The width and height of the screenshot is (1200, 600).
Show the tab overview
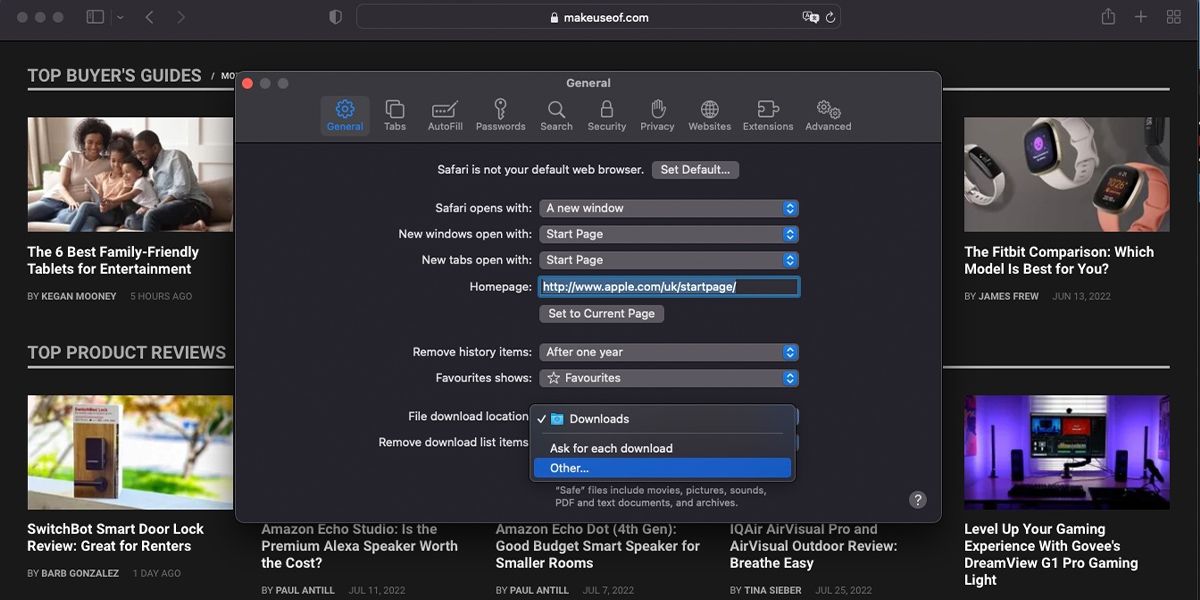point(1174,17)
